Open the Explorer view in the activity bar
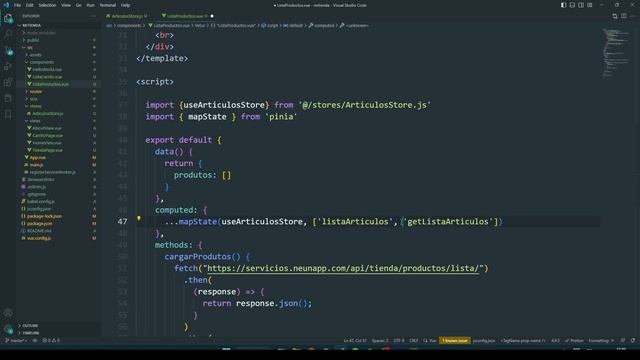The width and height of the screenshot is (640, 360). (8, 18)
